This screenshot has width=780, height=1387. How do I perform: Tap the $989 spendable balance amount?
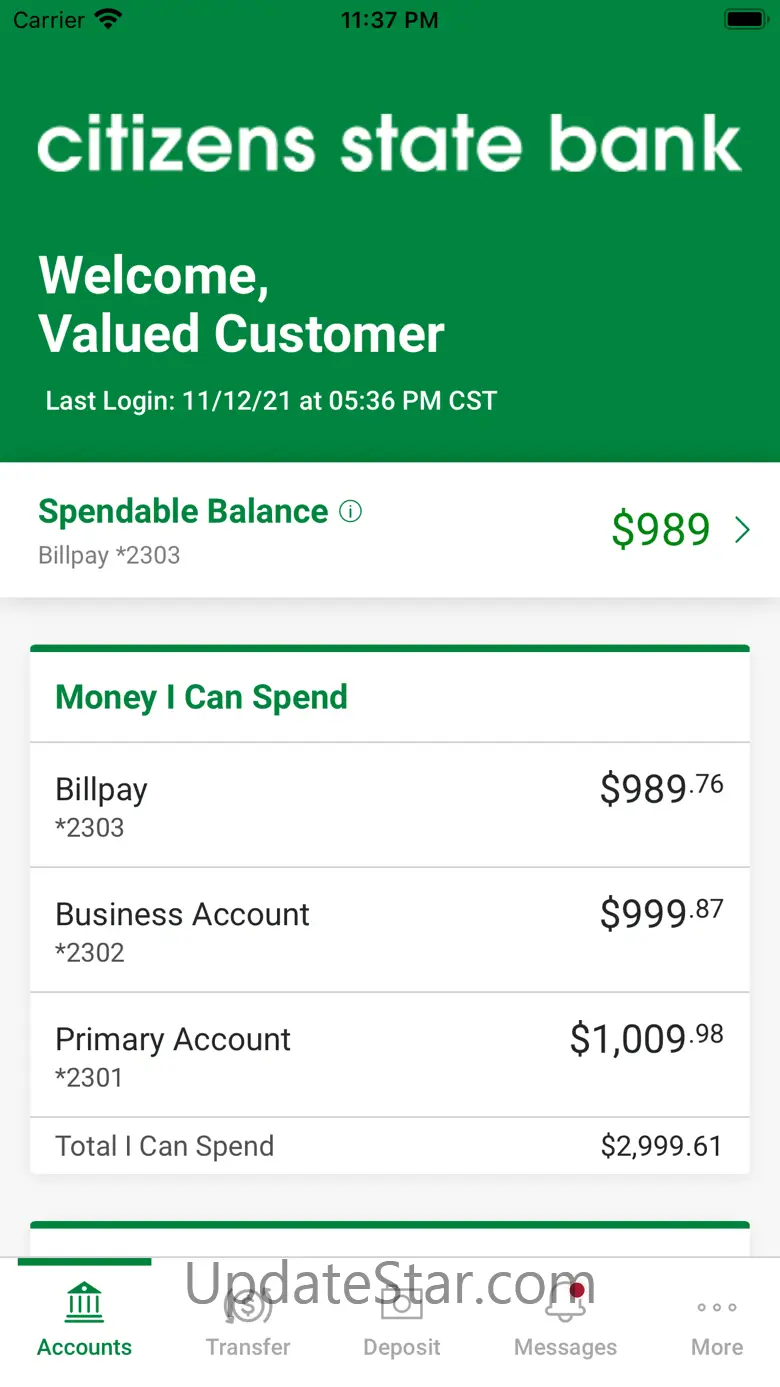[661, 530]
